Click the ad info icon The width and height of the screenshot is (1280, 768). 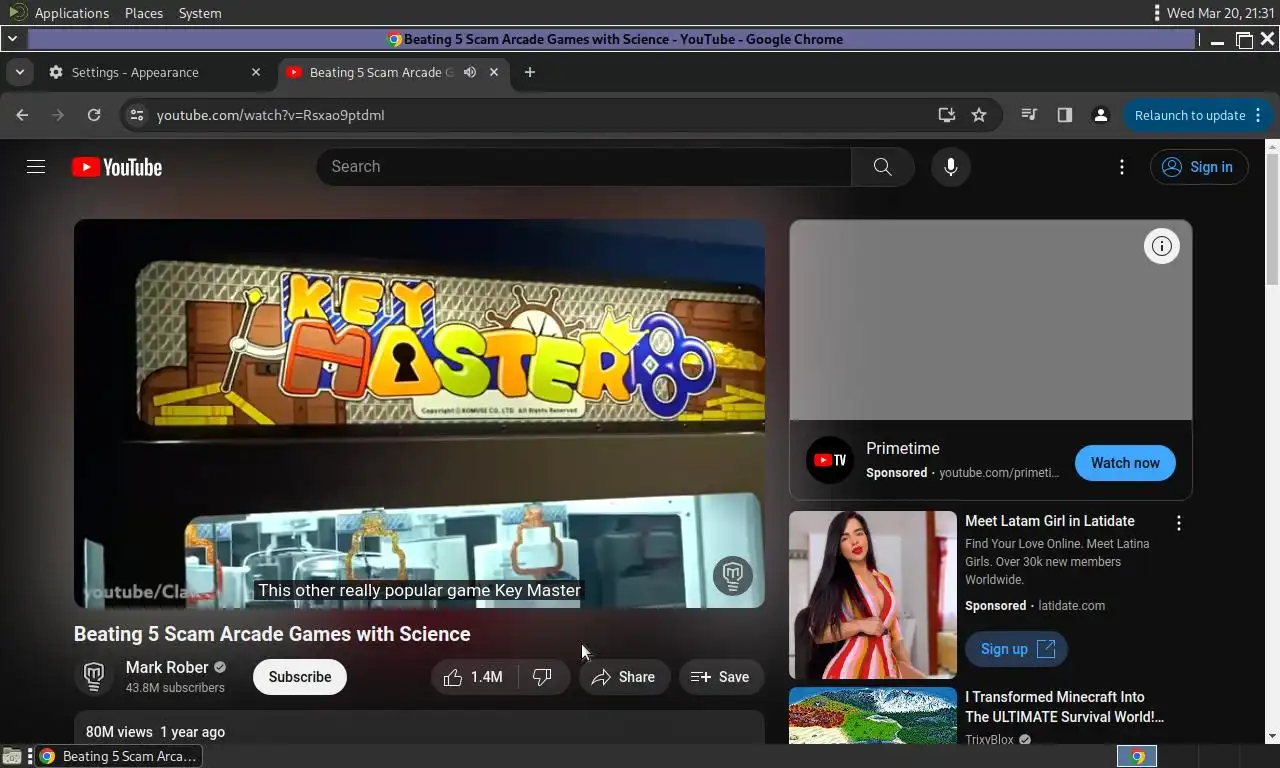point(1162,246)
